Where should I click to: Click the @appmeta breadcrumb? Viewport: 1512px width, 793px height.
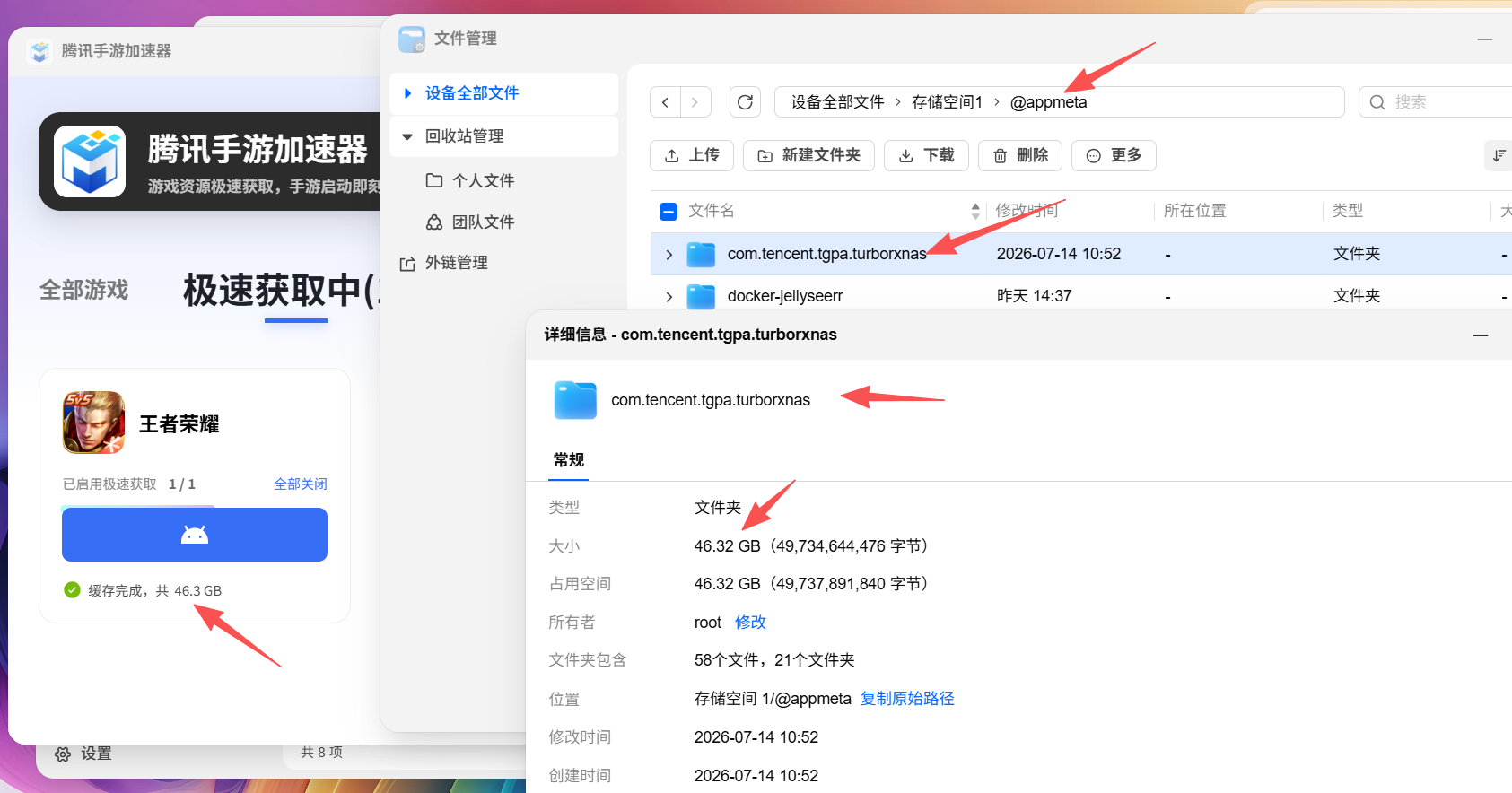(x=1048, y=102)
